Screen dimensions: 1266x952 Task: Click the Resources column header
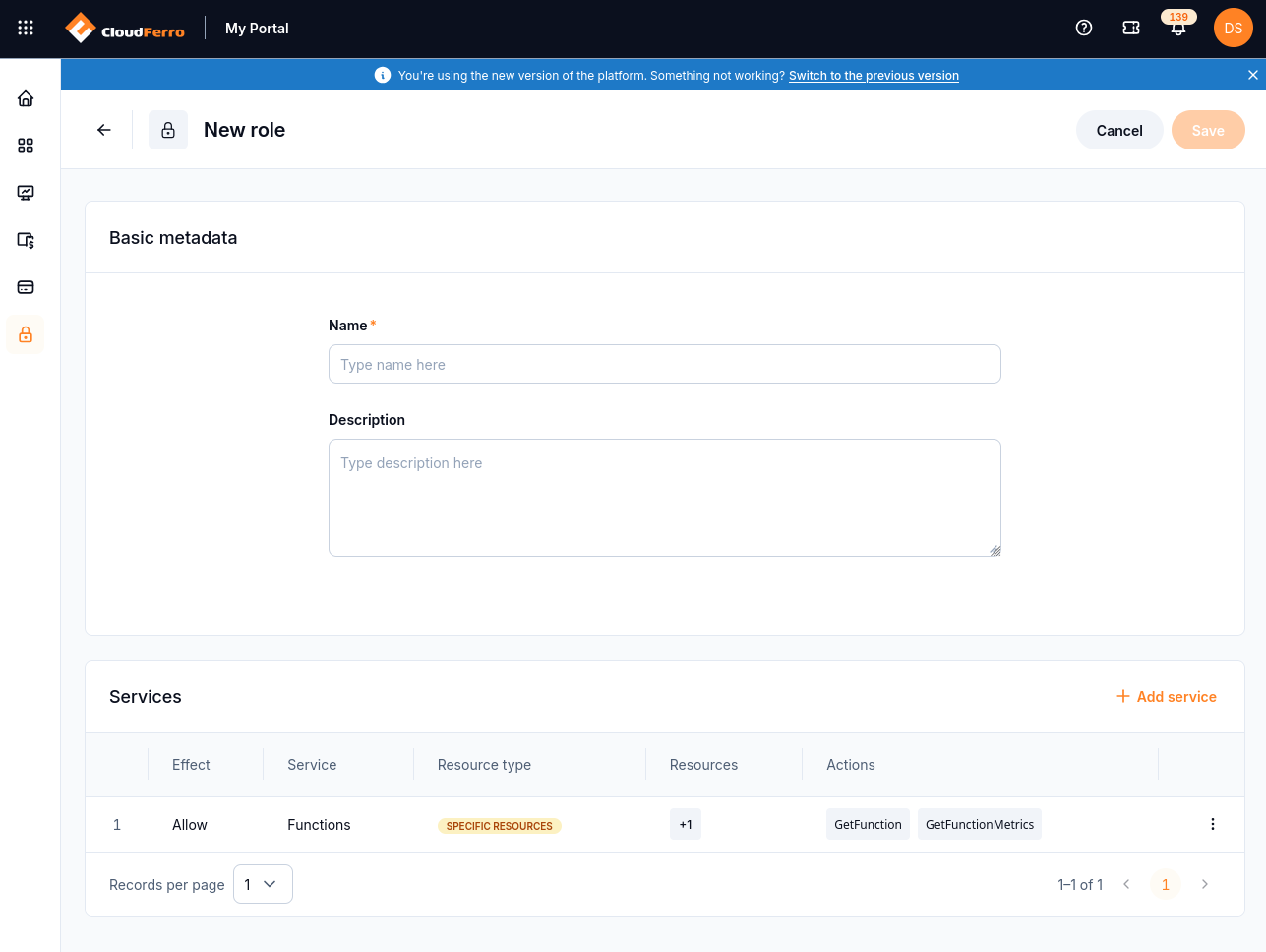coord(703,765)
